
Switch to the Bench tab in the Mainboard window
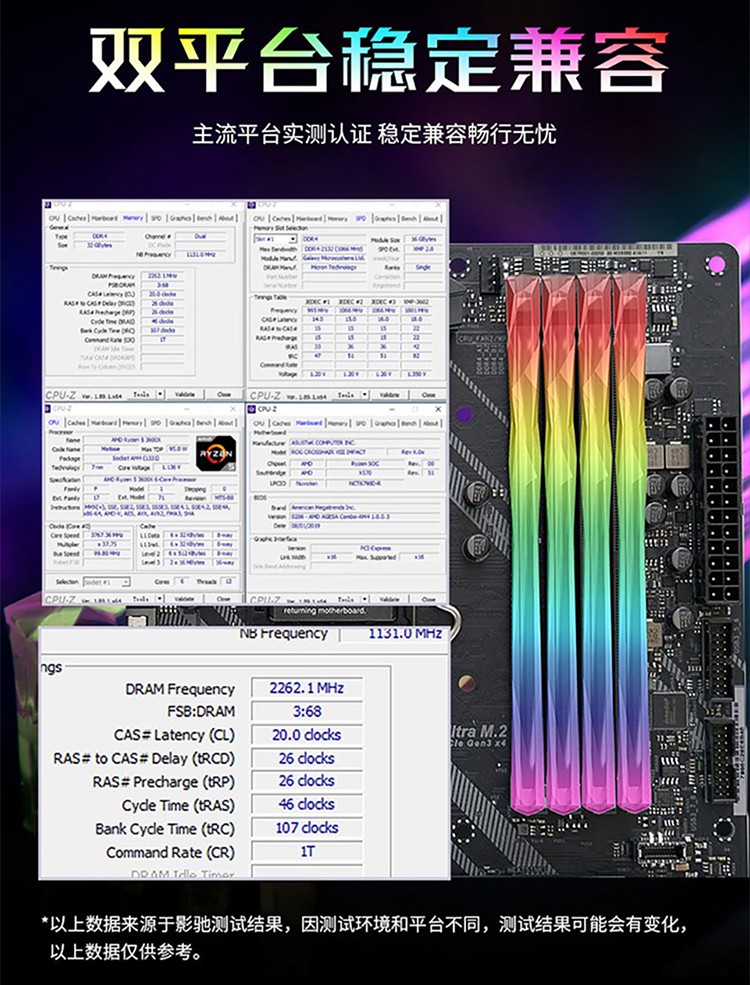click(x=409, y=423)
